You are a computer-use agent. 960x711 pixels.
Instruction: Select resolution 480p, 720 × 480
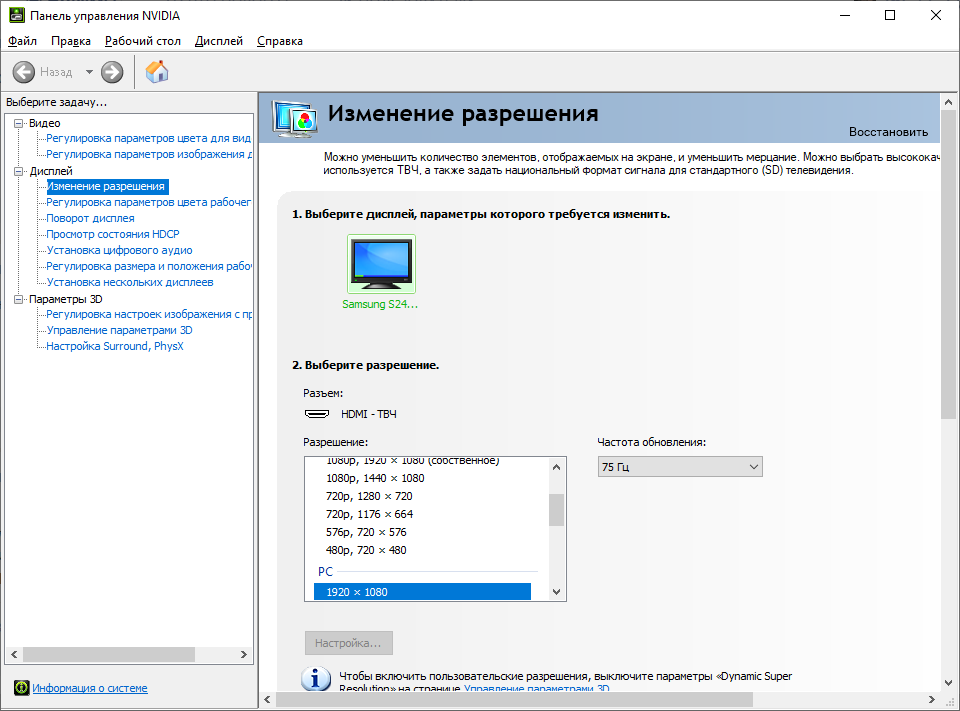(366, 550)
